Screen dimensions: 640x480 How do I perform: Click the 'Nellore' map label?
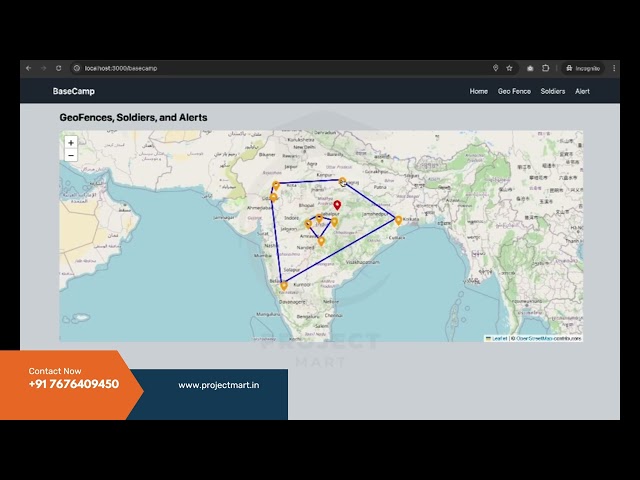[x=331, y=302]
